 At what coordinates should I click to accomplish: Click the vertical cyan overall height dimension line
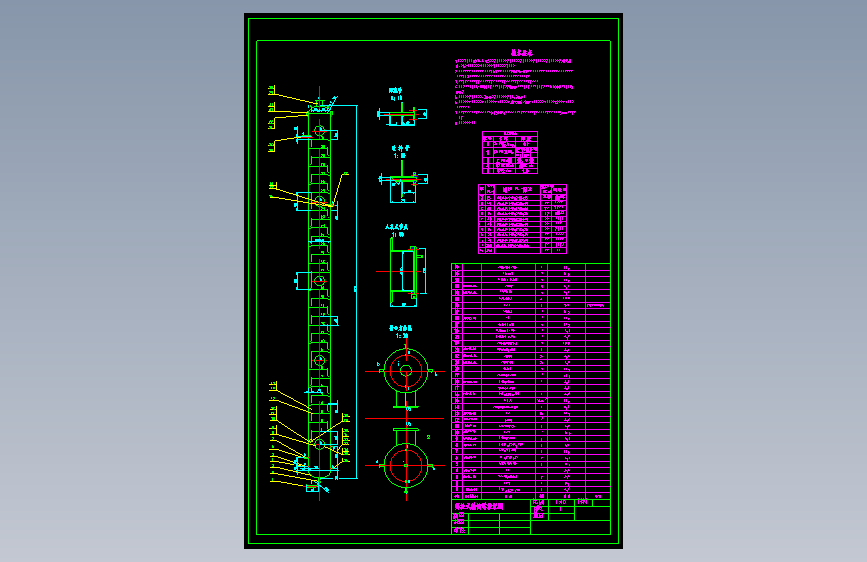click(357, 292)
